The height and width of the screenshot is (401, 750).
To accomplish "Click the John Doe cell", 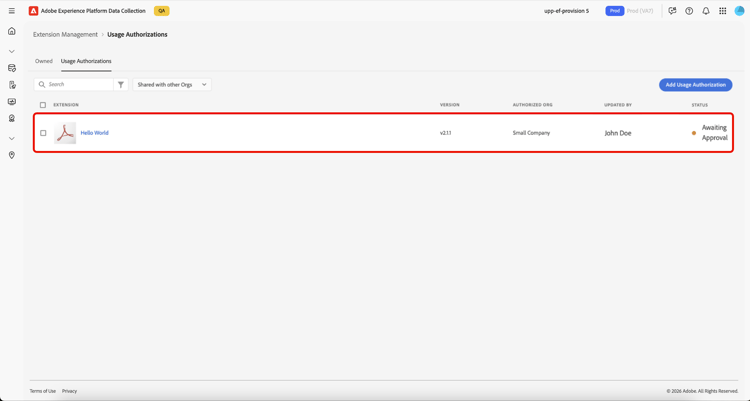I will point(618,133).
